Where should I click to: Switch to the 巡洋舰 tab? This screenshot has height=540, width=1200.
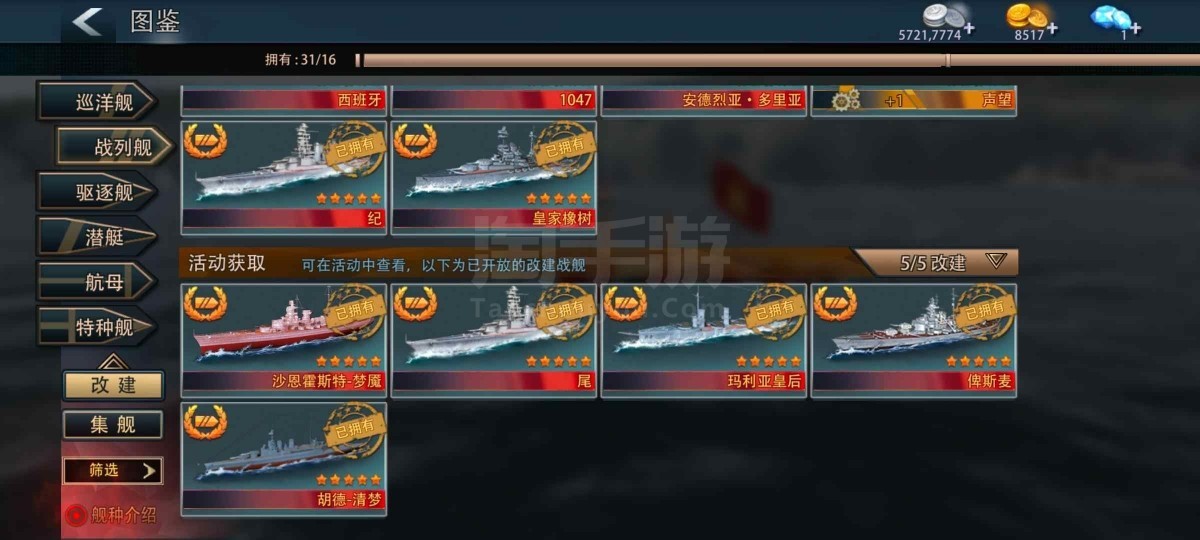click(97, 102)
